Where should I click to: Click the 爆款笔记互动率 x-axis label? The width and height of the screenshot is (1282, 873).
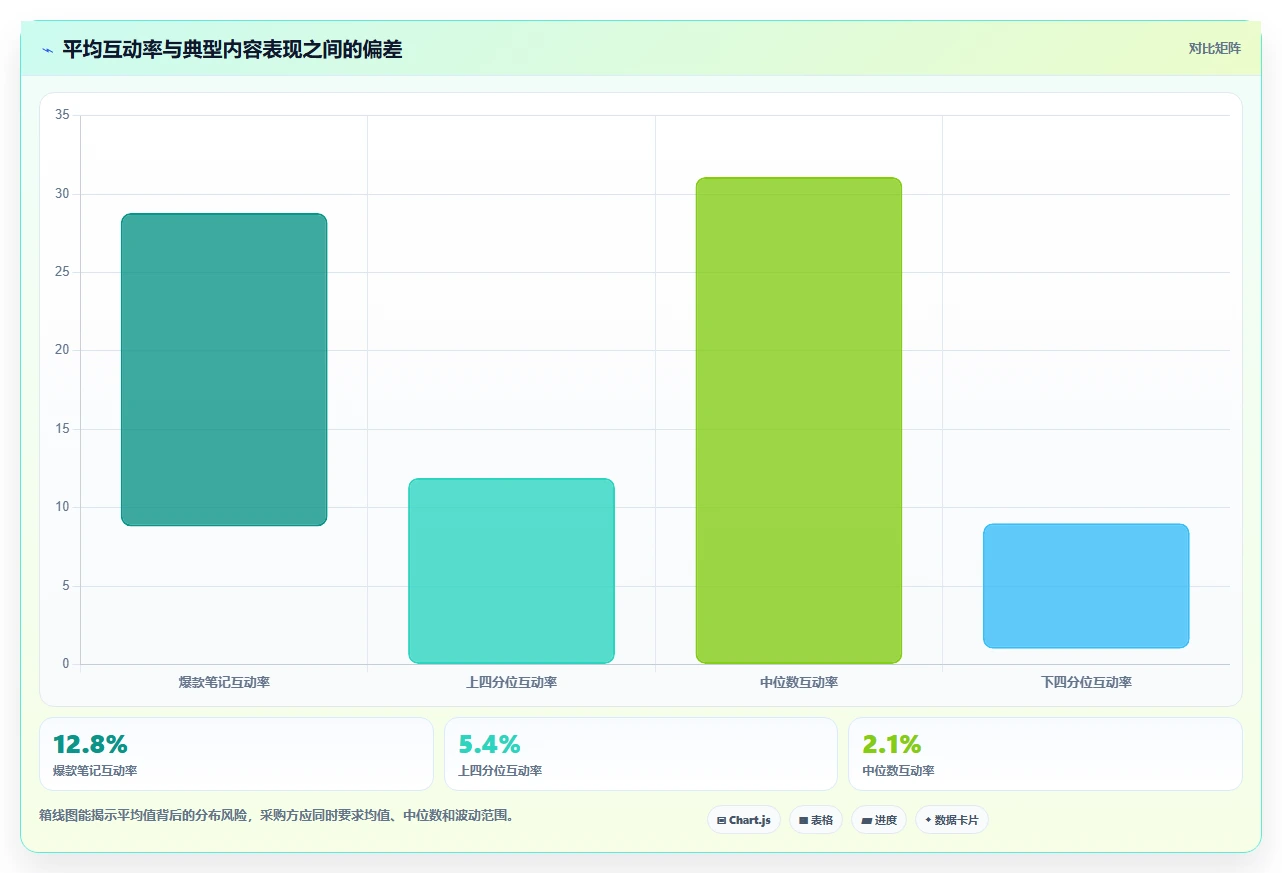(x=224, y=683)
